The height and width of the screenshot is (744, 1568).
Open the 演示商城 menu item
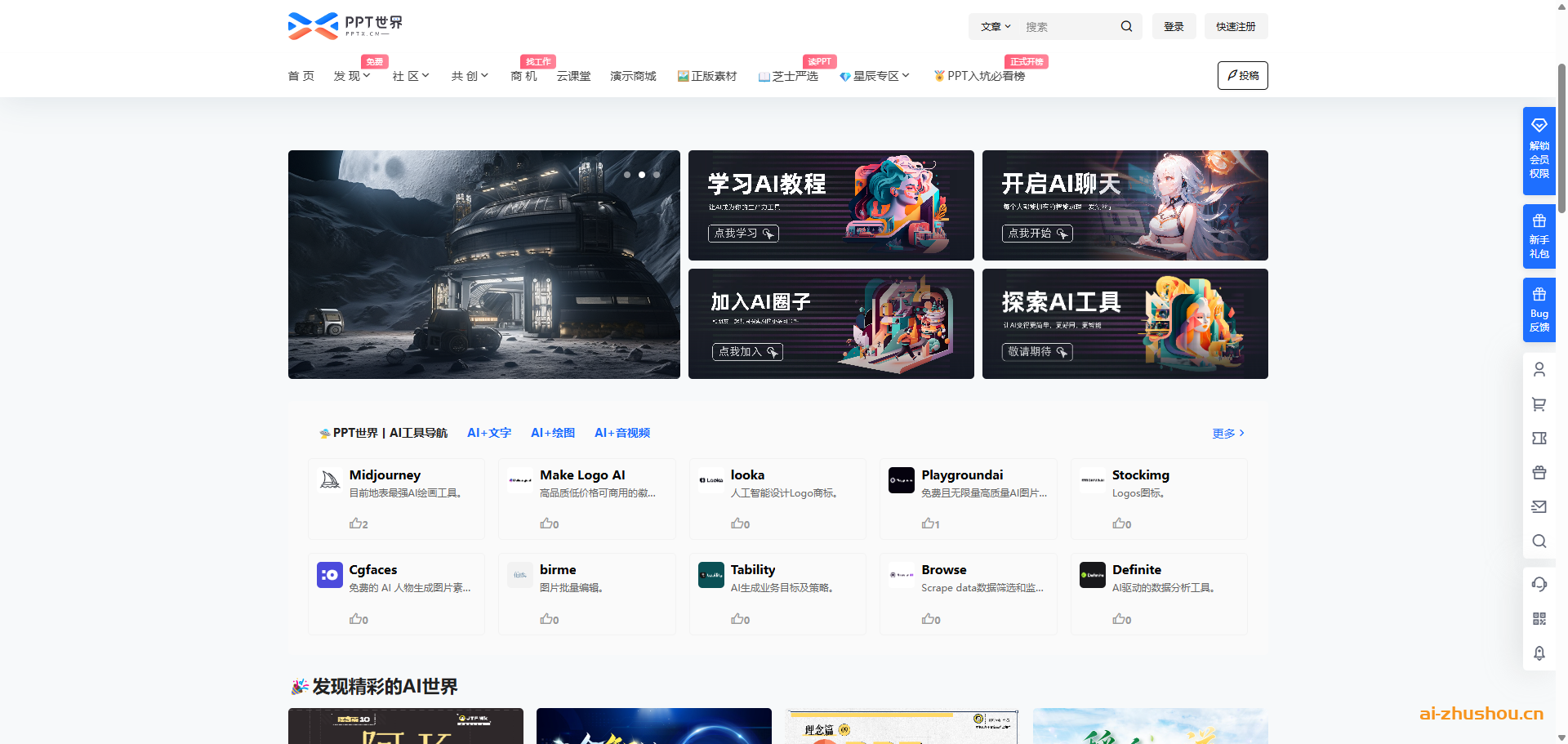click(x=632, y=75)
